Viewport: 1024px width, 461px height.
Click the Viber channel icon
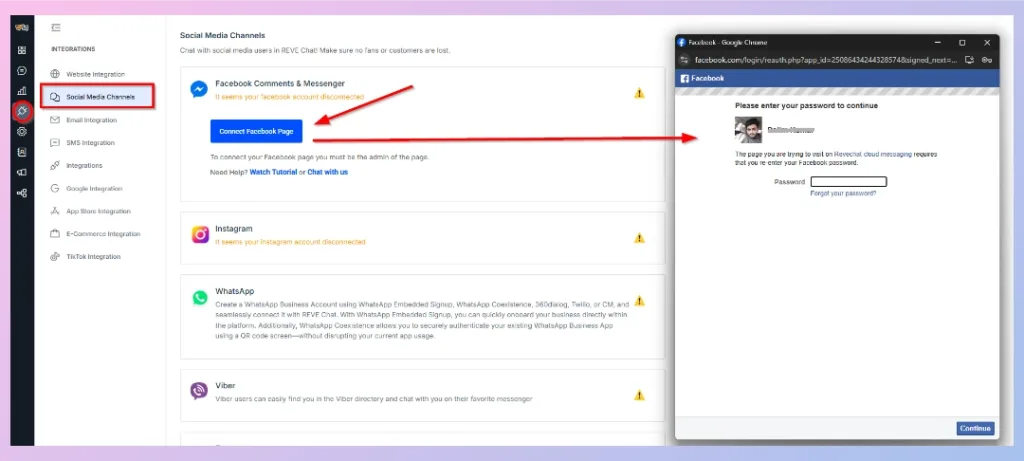click(199, 391)
